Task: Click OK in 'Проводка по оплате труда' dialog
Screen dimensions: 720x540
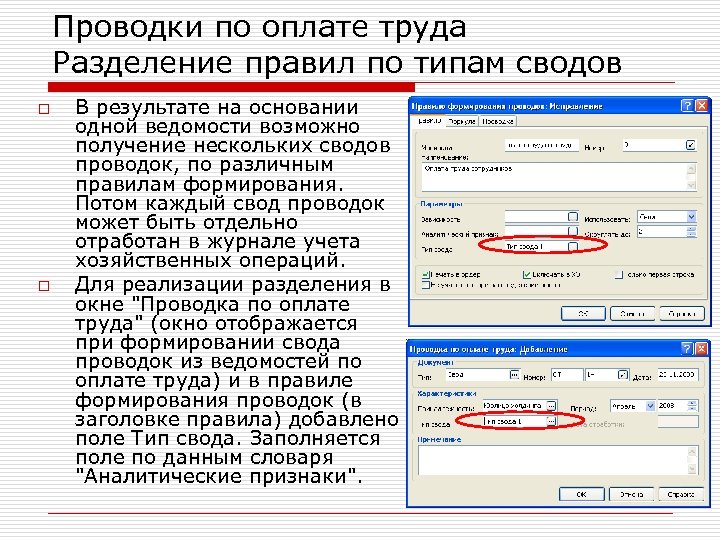Action: (581, 495)
